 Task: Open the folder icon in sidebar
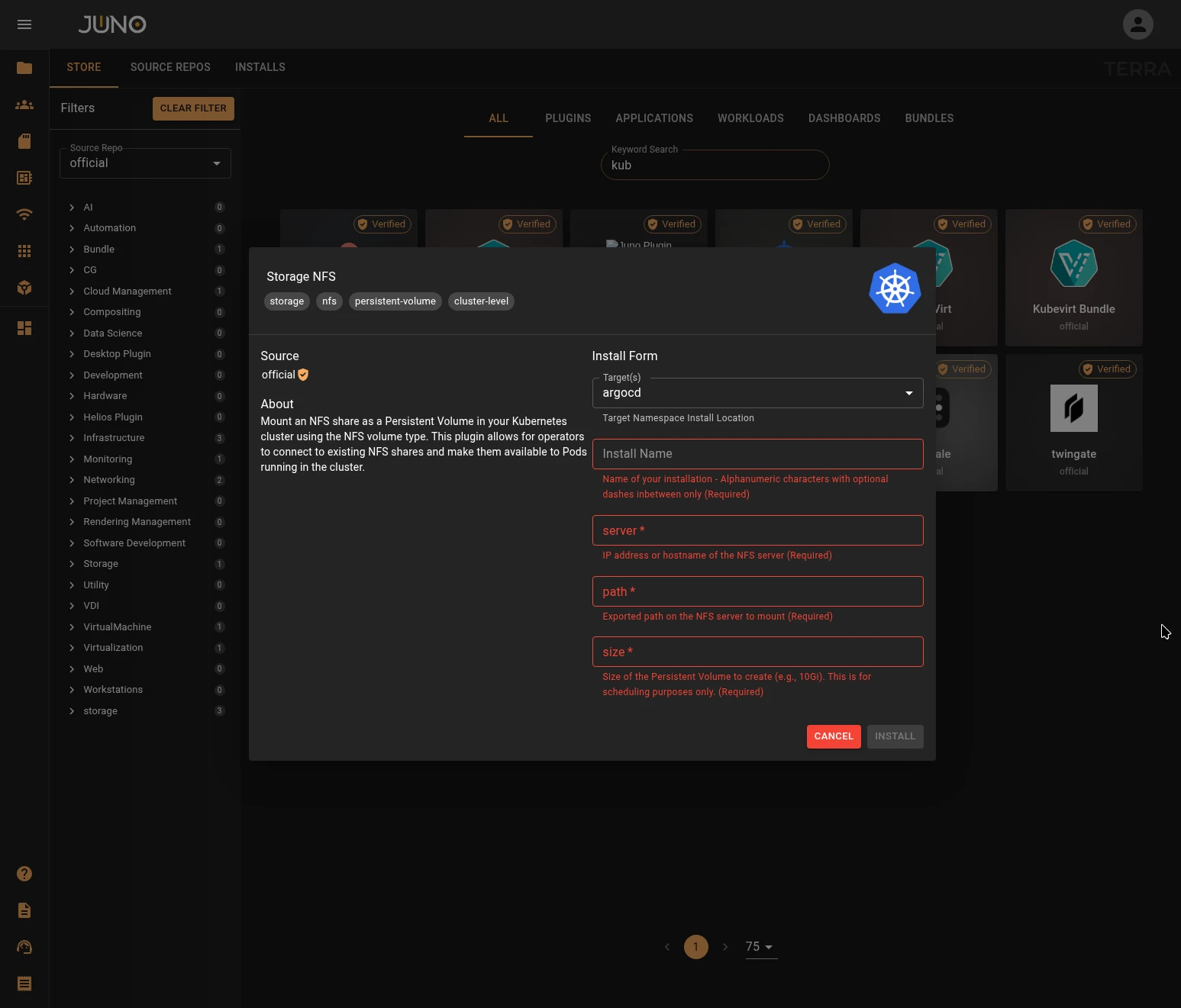click(x=24, y=68)
